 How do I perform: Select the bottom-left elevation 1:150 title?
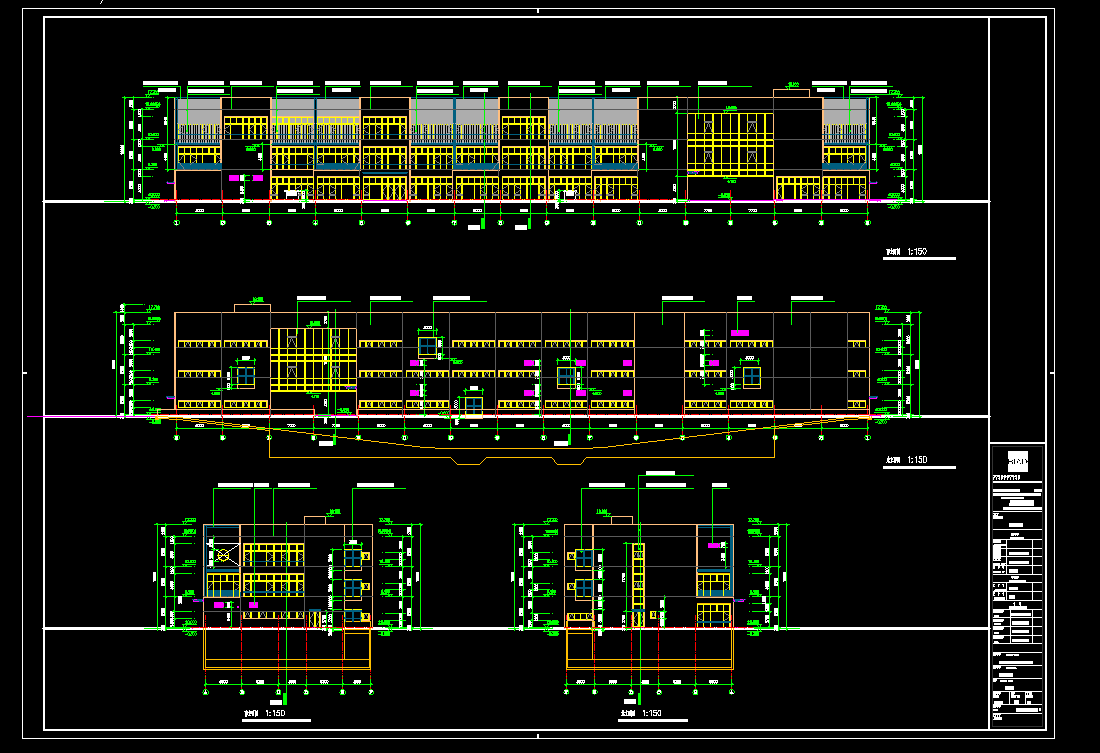[x=265, y=714]
